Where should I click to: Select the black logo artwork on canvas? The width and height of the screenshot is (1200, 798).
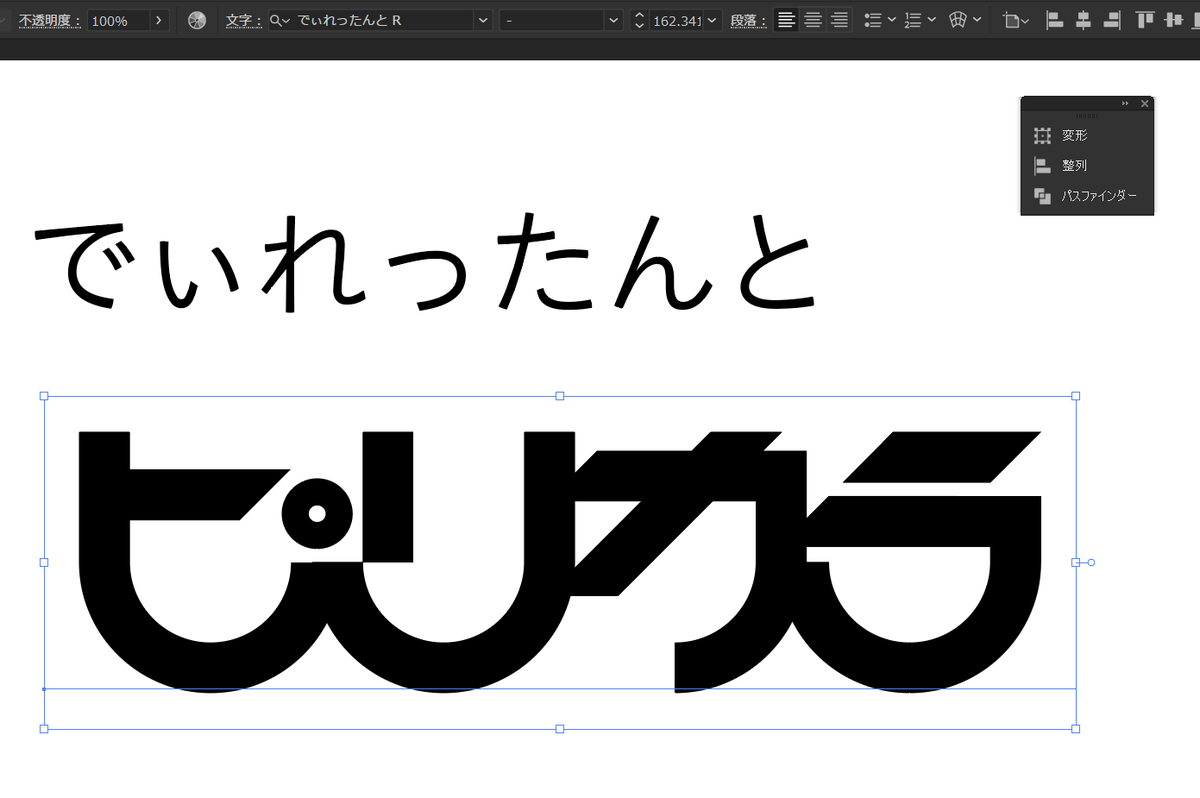coord(560,560)
